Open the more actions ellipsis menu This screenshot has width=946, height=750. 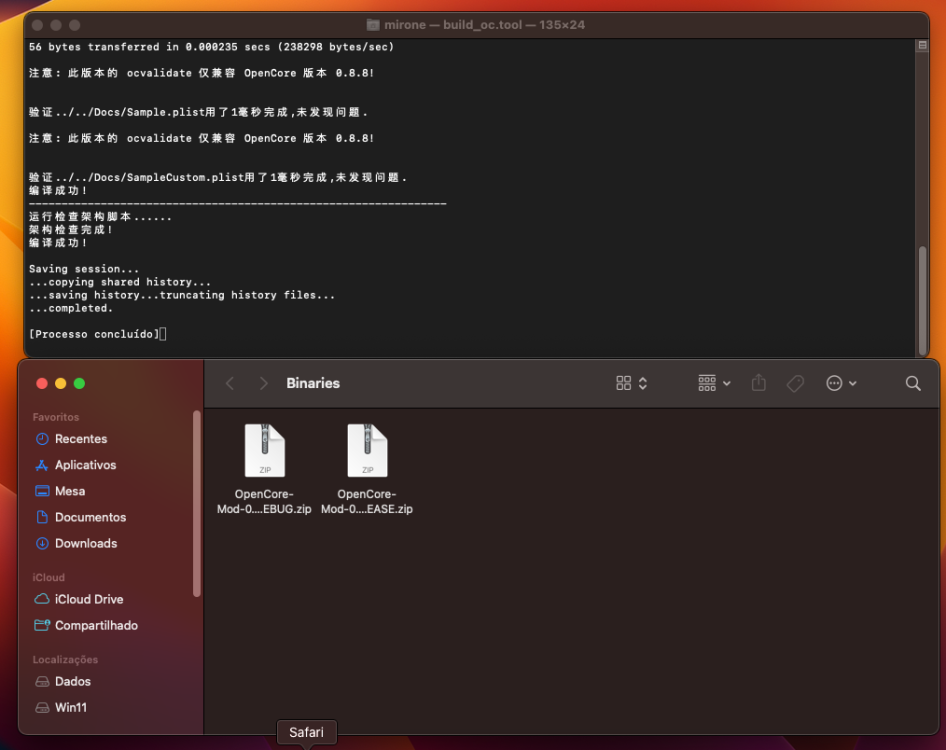[x=834, y=383]
